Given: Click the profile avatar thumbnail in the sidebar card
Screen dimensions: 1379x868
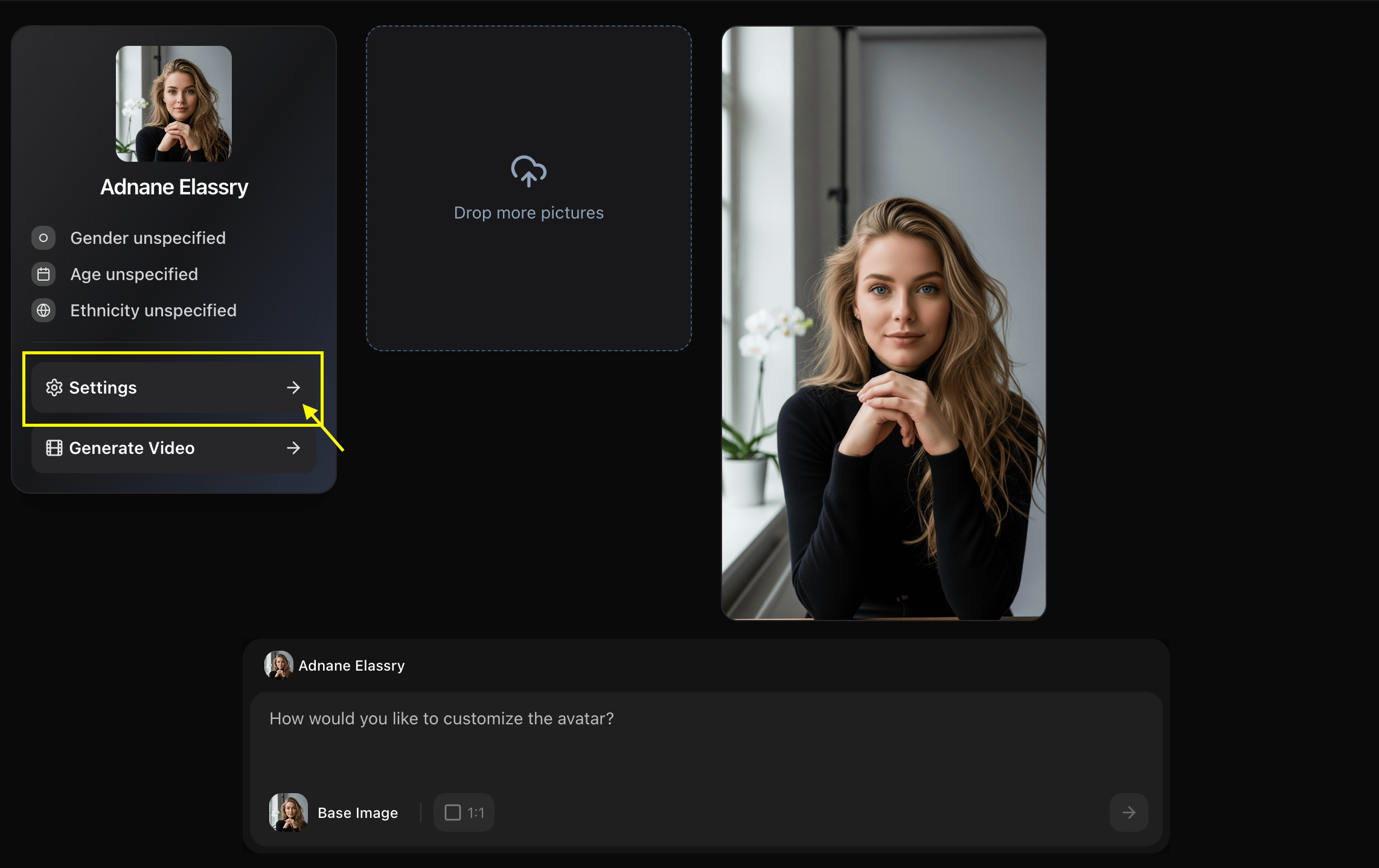Looking at the screenshot, I should (174, 104).
